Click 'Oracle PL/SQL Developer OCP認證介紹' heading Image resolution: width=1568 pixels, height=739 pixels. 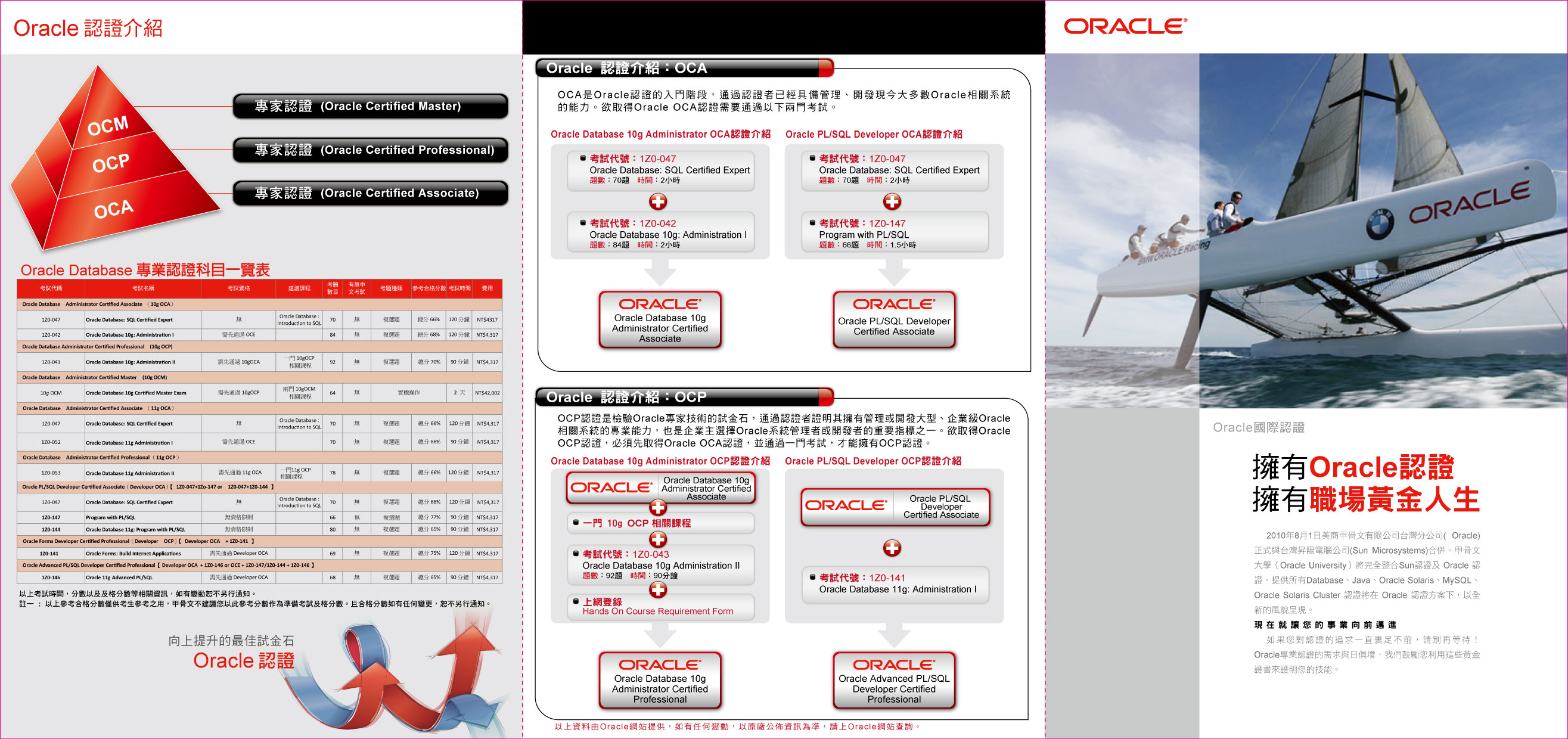coord(873,461)
